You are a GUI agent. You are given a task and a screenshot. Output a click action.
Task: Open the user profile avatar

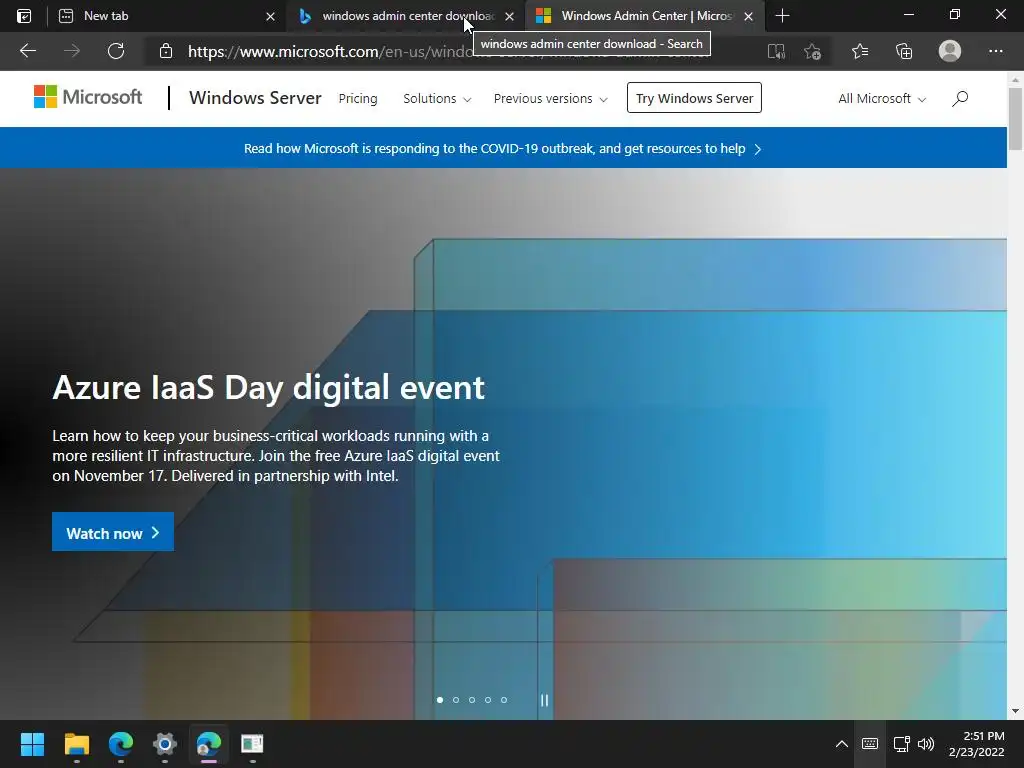[x=950, y=51]
